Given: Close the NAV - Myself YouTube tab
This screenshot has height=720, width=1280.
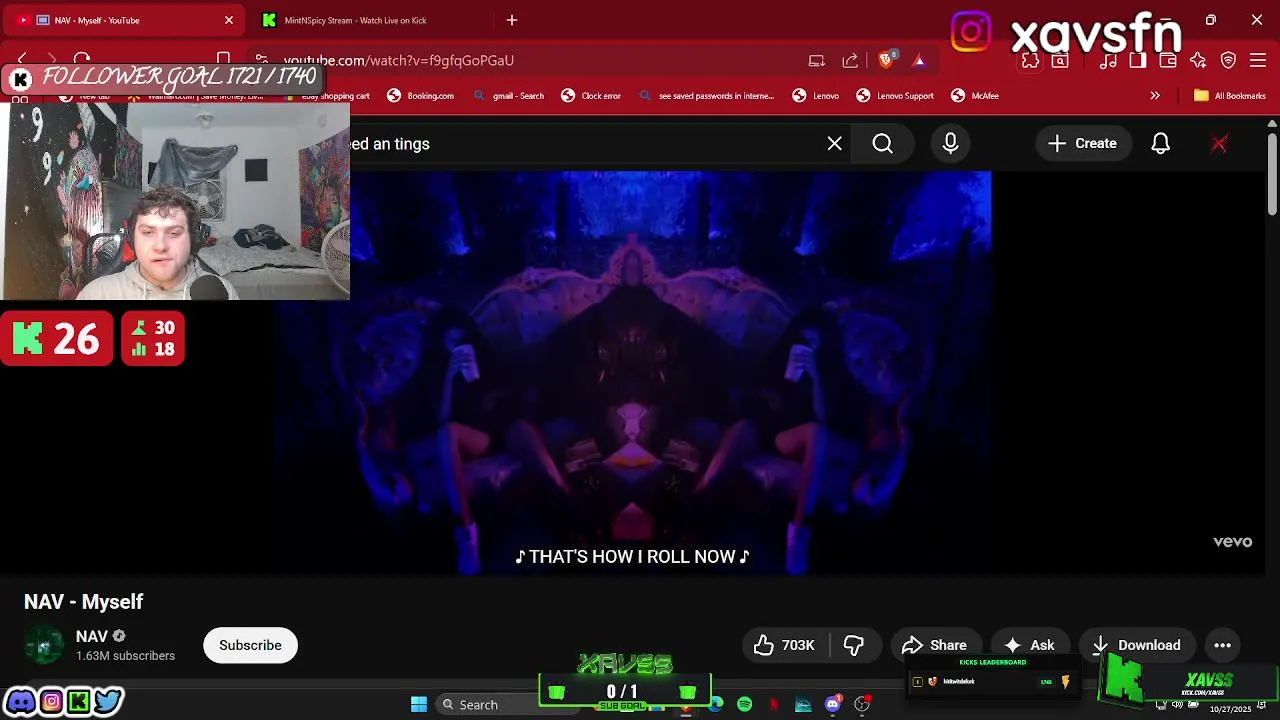Looking at the screenshot, I should tap(229, 20).
